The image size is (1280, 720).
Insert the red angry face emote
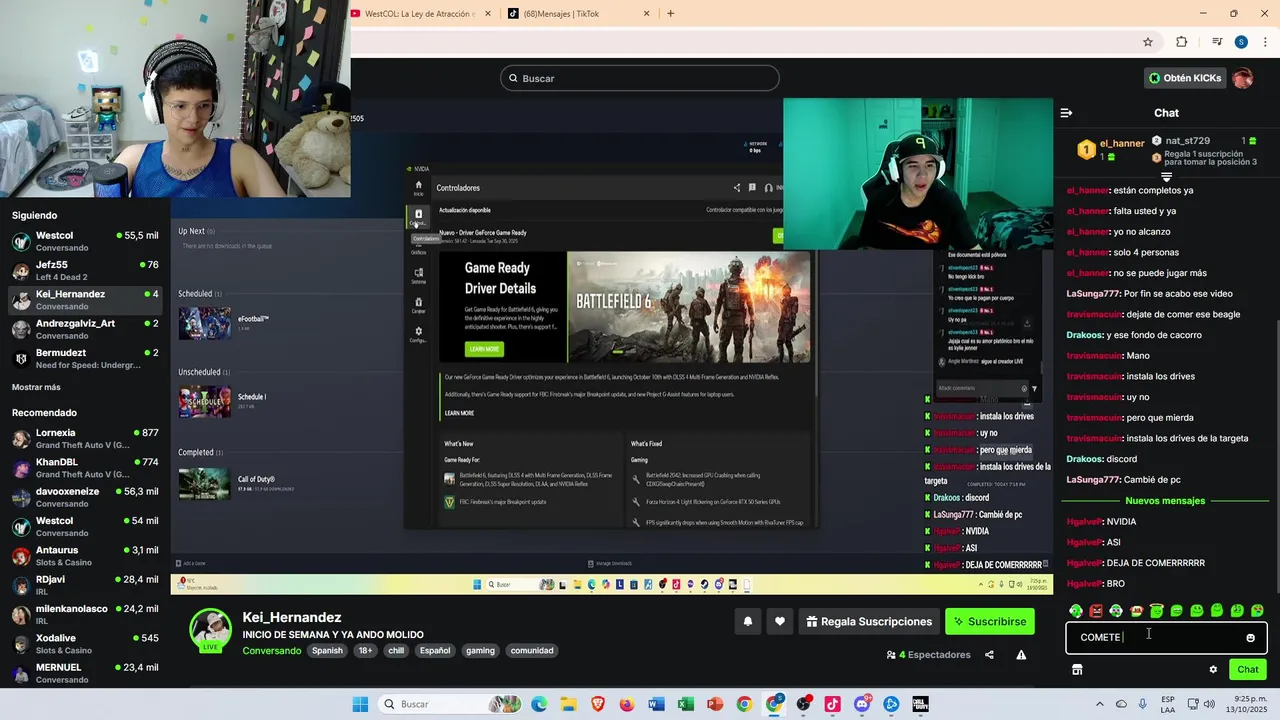tap(1096, 611)
